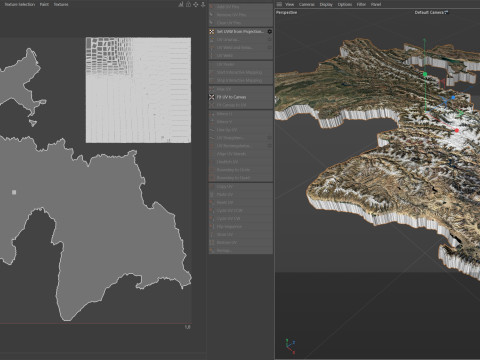Screen dimensions: 480x360
Task: Click the Clear UV Pins command icon
Action: point(211,23)
